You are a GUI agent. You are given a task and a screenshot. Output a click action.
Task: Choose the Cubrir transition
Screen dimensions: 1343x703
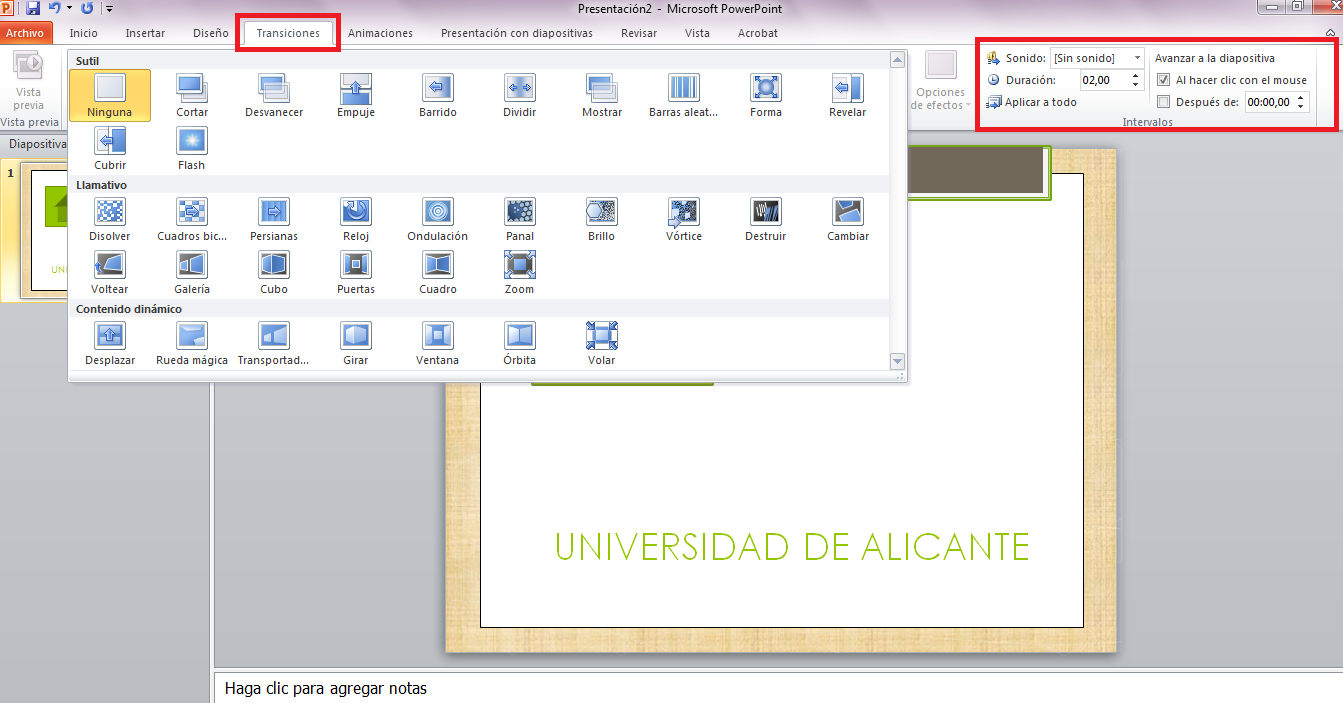(x=110, y=148)
